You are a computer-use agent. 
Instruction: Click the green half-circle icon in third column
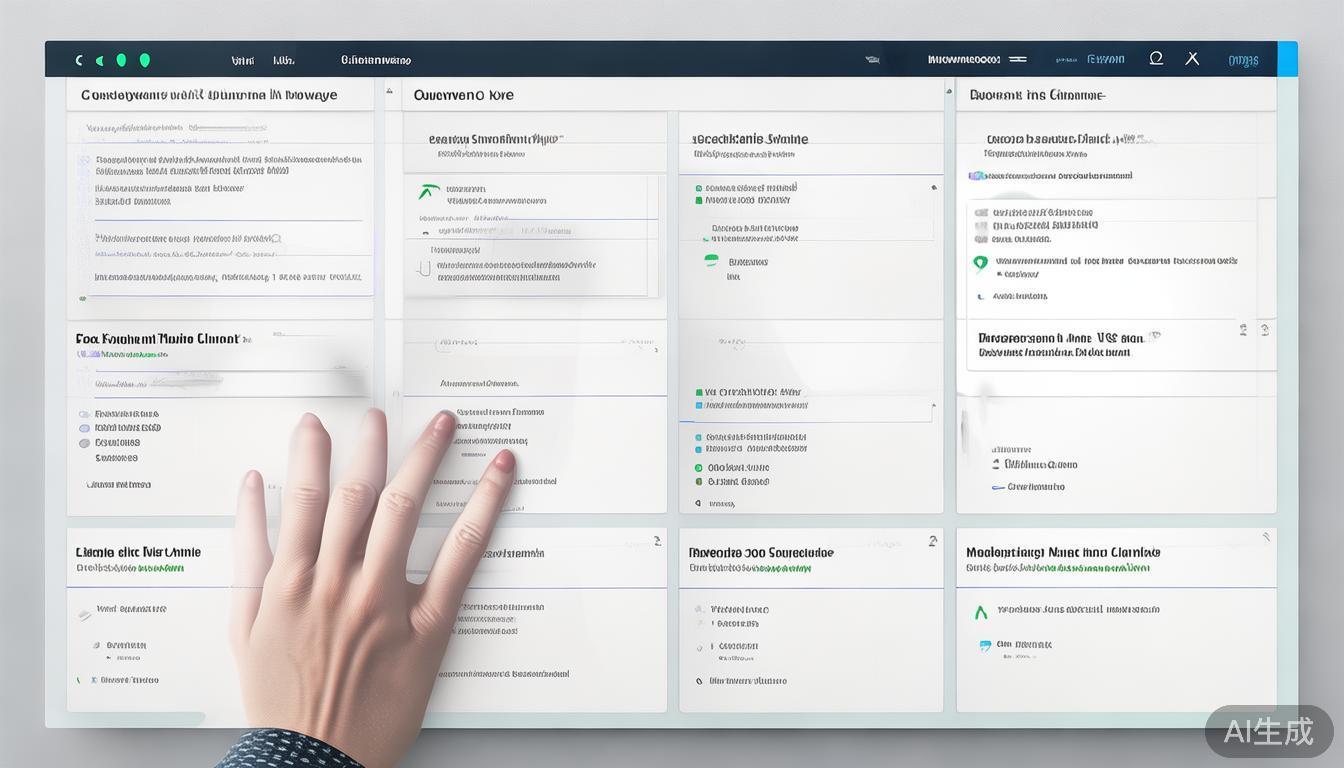coord(711,260)
